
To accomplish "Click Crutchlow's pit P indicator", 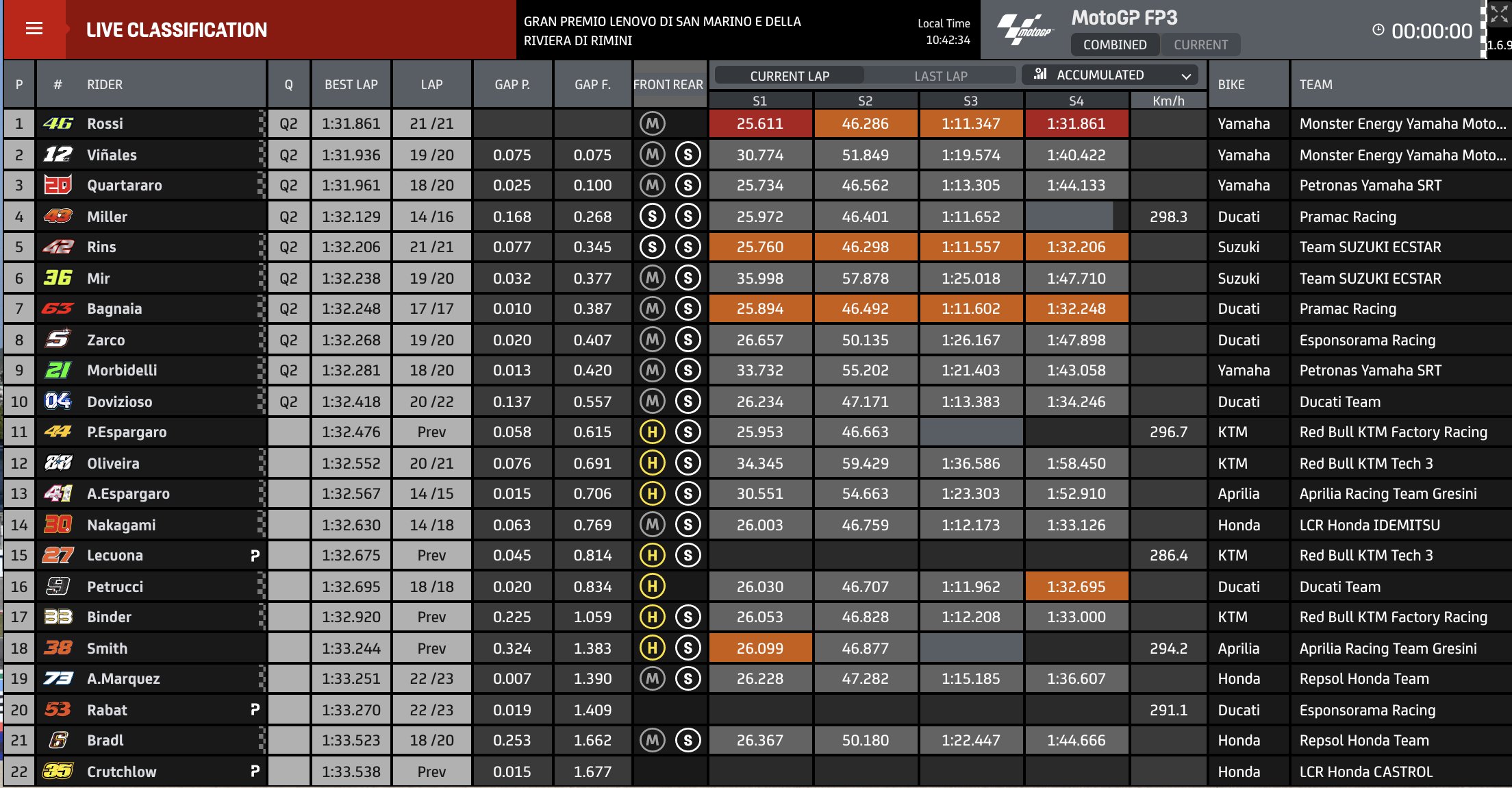I will point(255,772).
